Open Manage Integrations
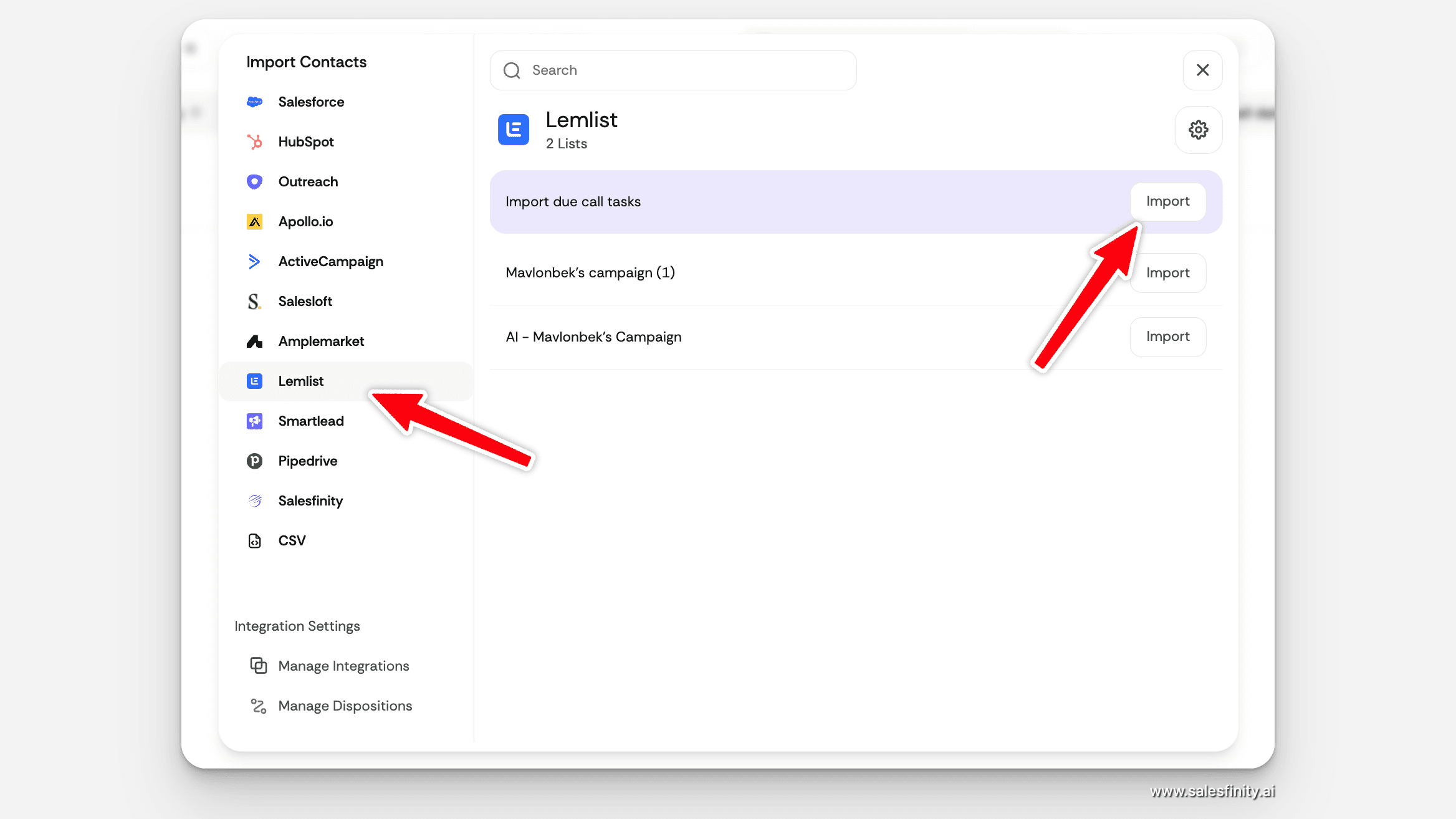The image size is (1456, 819). click(x=343, y=666)
